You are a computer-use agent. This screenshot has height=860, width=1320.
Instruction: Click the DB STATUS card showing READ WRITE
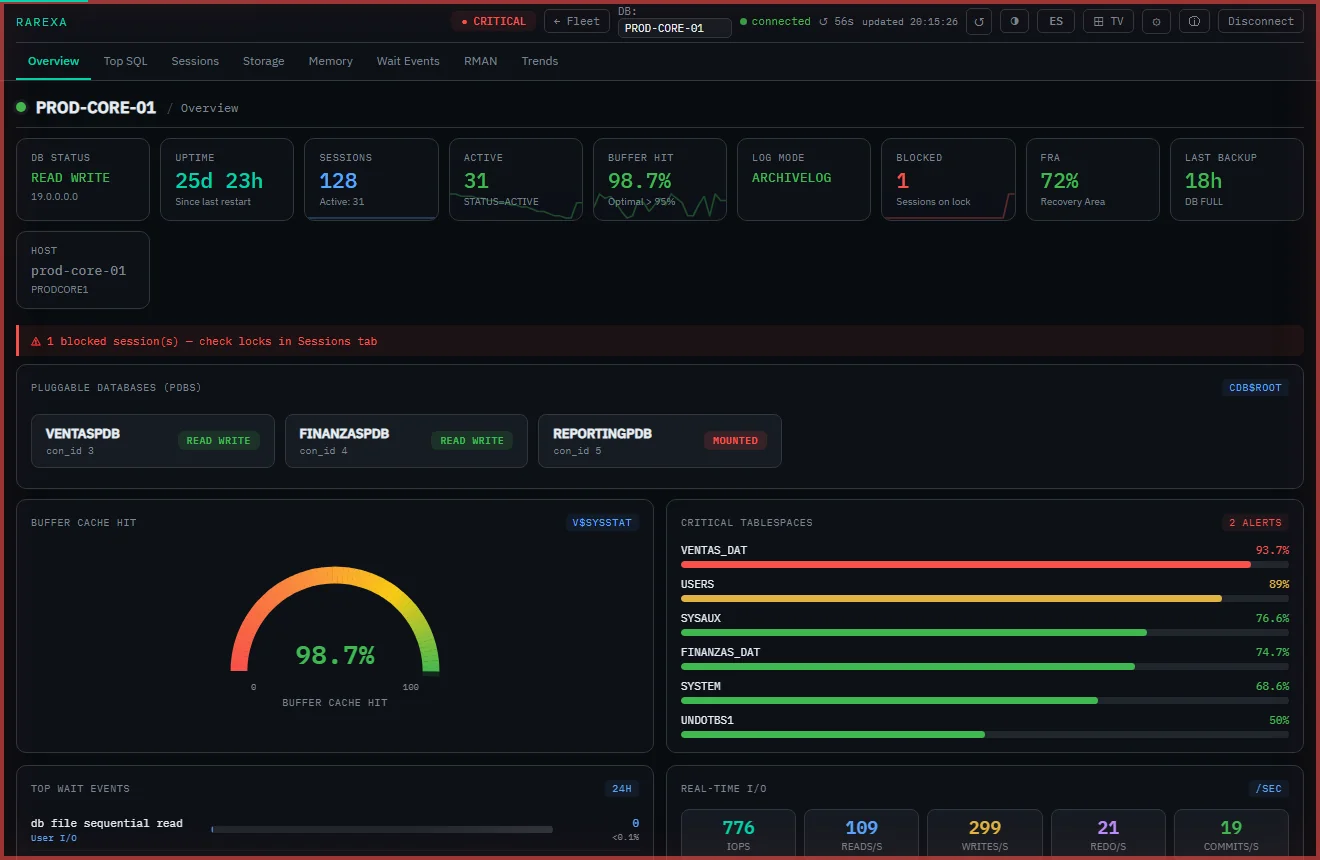83,179
